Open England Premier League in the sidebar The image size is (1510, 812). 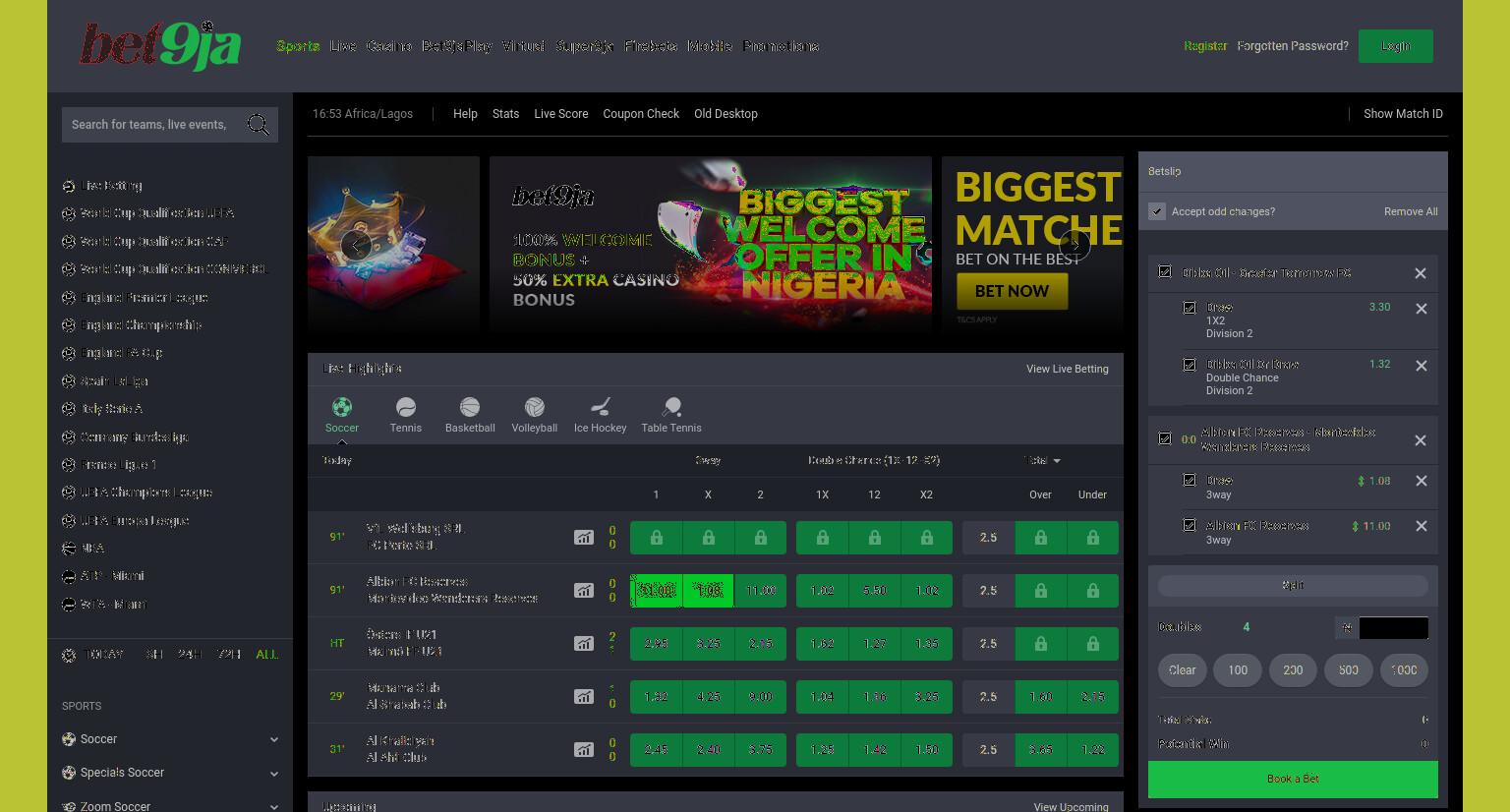[144, 298]
